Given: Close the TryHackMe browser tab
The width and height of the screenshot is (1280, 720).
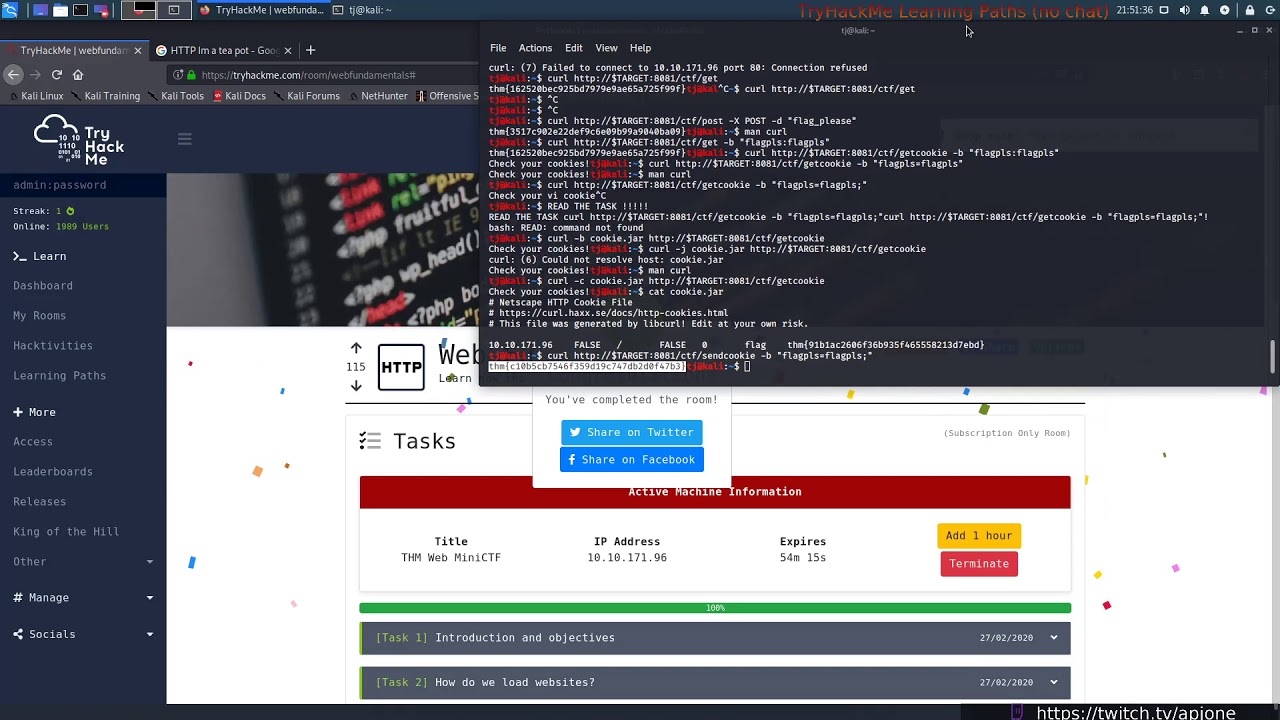Looking at the screenshot, I should [x=137, y=50].
